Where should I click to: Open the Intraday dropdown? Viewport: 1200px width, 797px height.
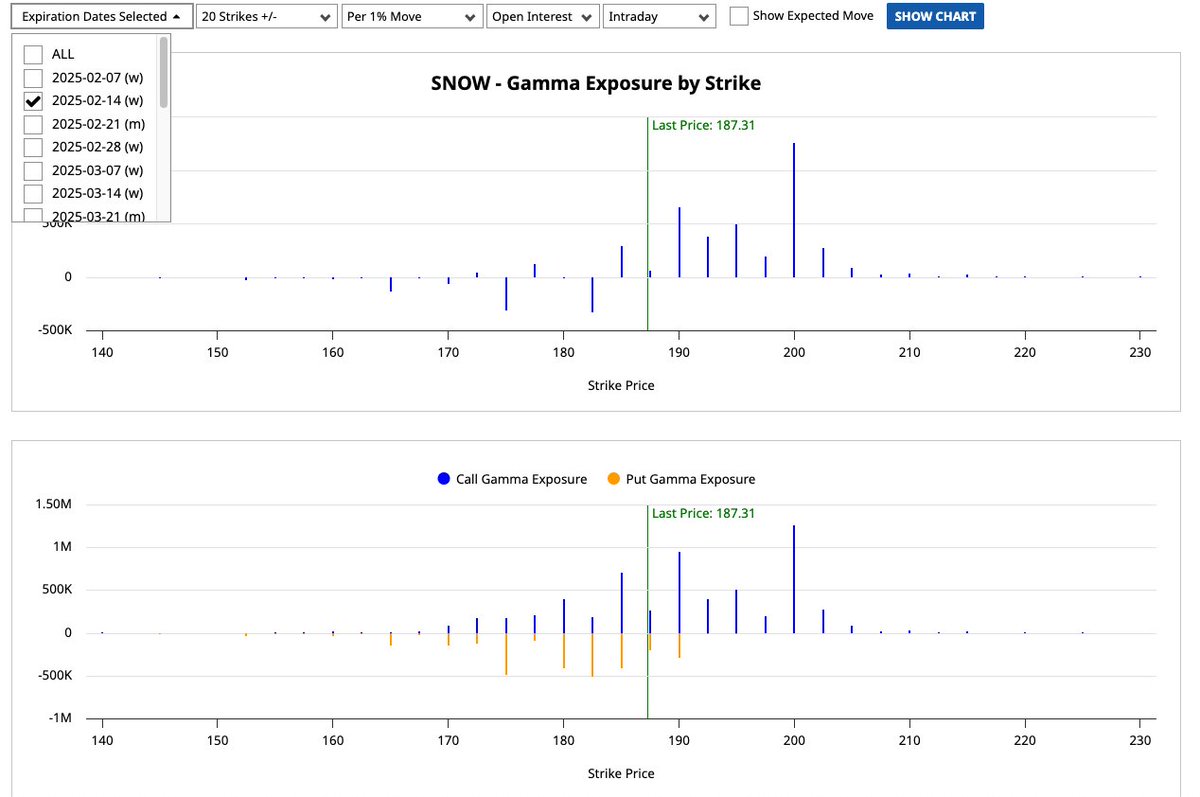[x=659, y=17]
